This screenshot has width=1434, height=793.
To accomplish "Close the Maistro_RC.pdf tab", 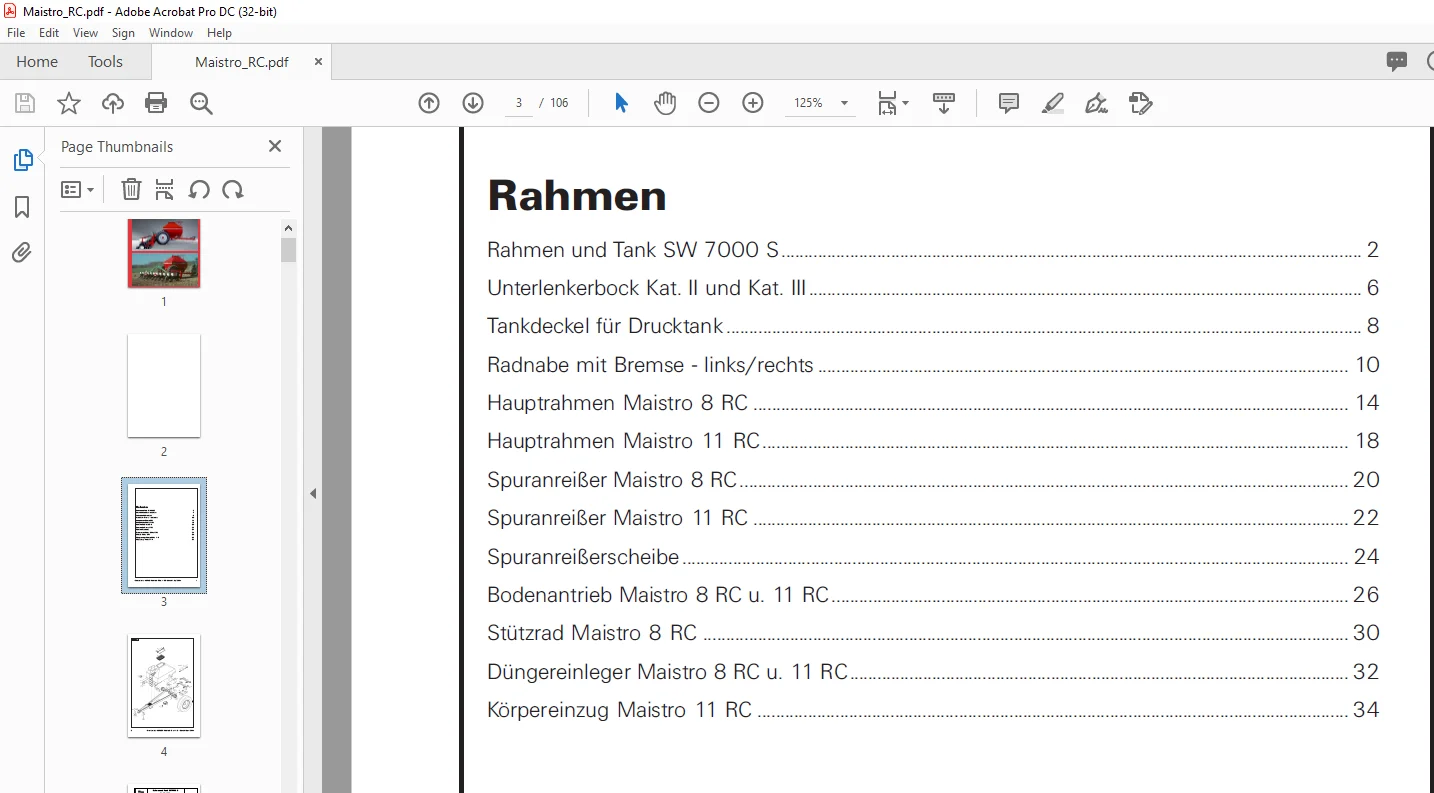I will [x=318, y=62].
